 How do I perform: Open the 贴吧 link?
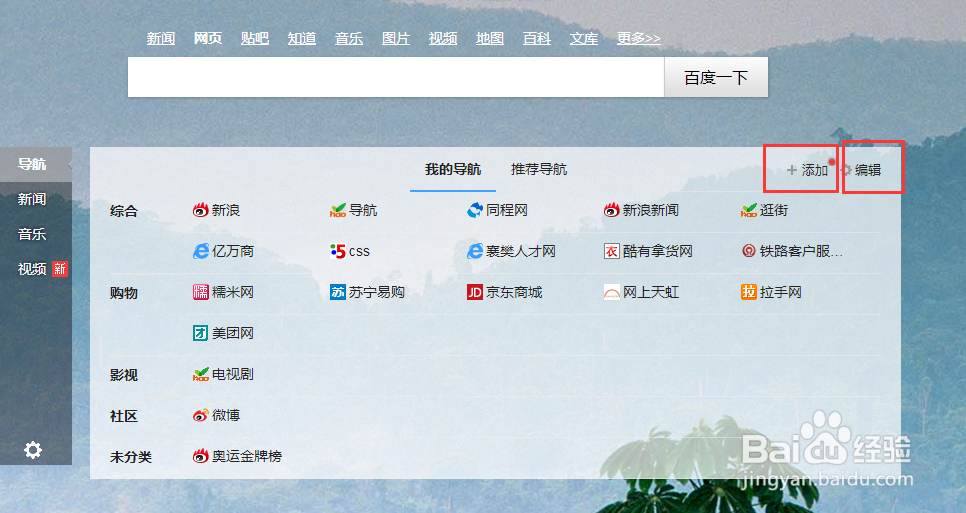[x=255, y=38]
